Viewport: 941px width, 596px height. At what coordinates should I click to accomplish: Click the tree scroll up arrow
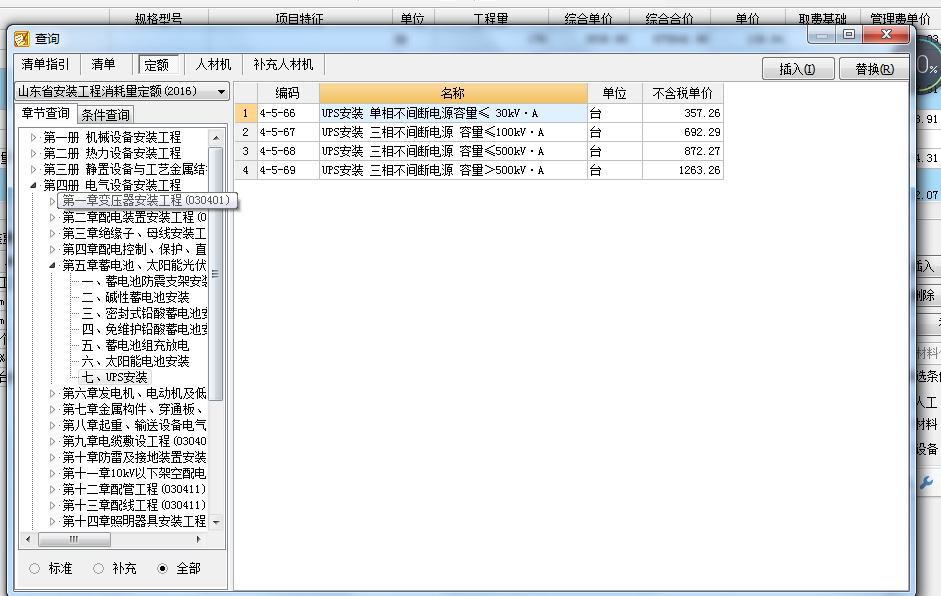(x=216, y=138)
